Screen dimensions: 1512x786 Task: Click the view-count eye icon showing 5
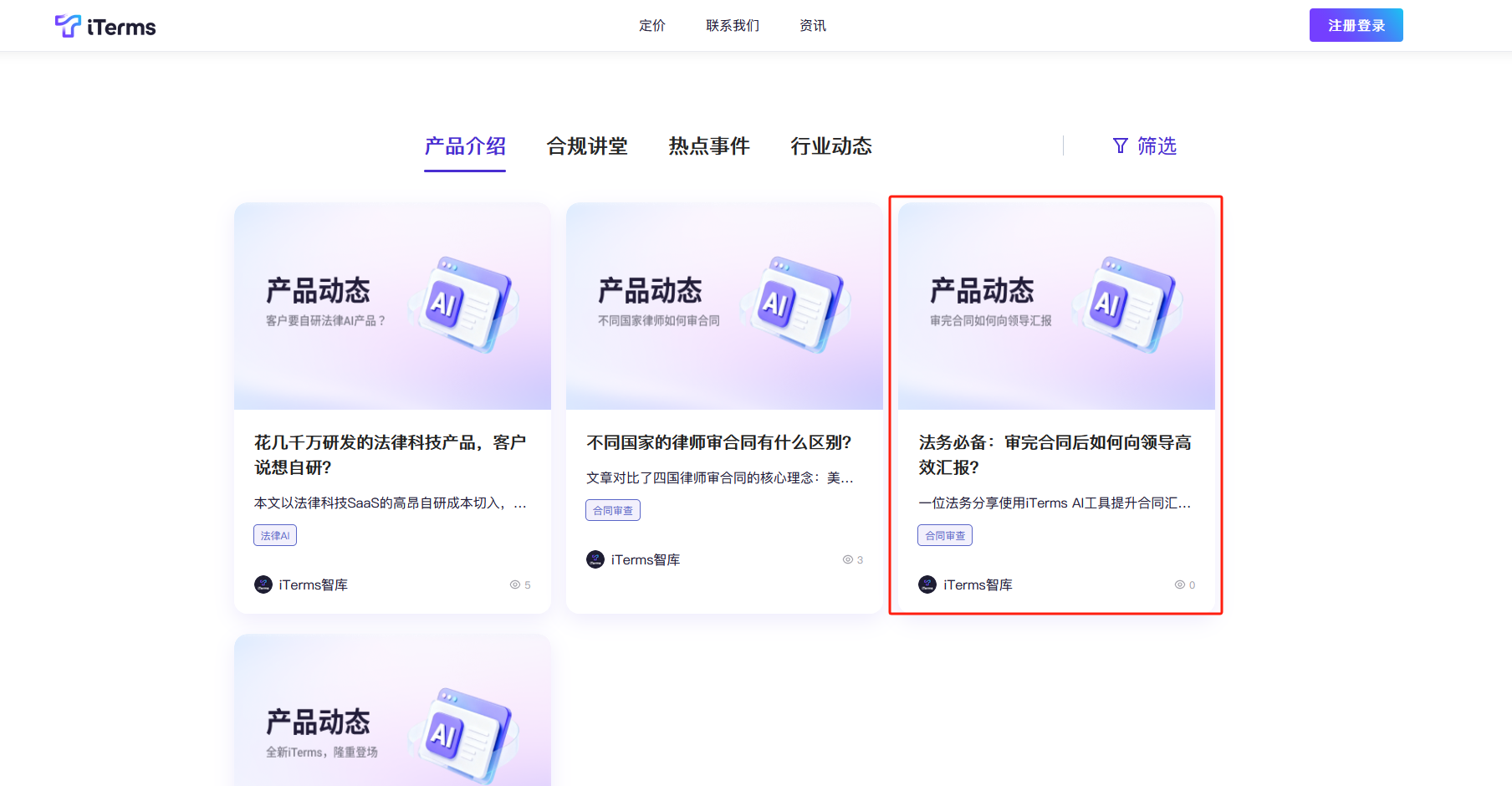click(x=515, y=584)
